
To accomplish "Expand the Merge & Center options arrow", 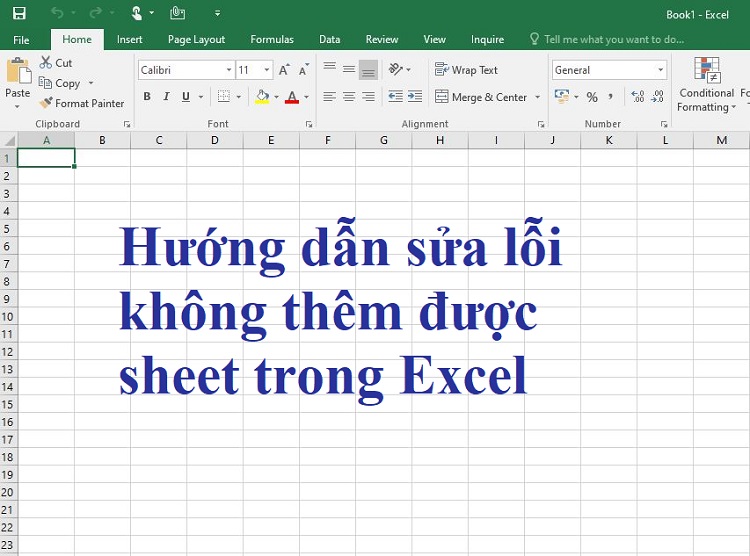I will tap(538, 97).
